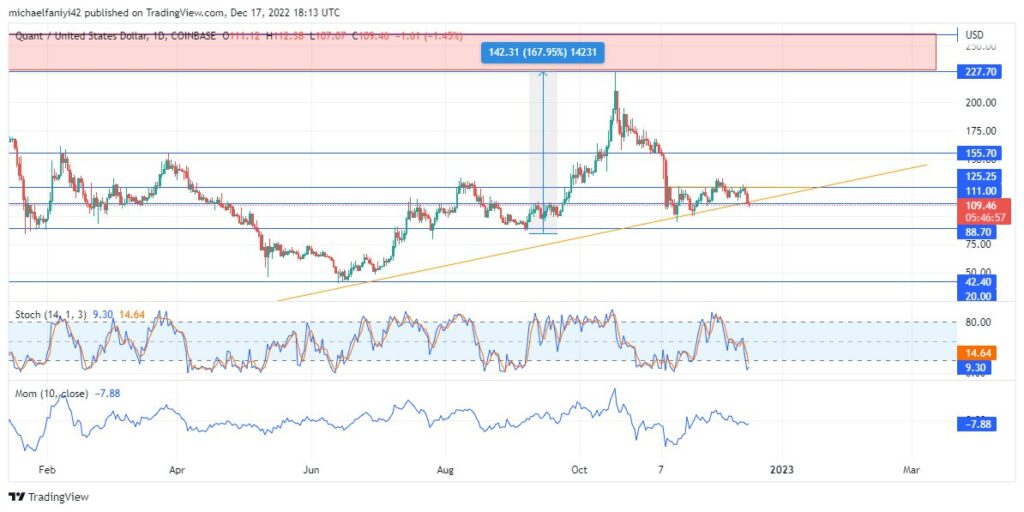The width and height of the screenshot is (1024, 512).
Task: Click the 88.70 price level label
Action: [979, 232]
